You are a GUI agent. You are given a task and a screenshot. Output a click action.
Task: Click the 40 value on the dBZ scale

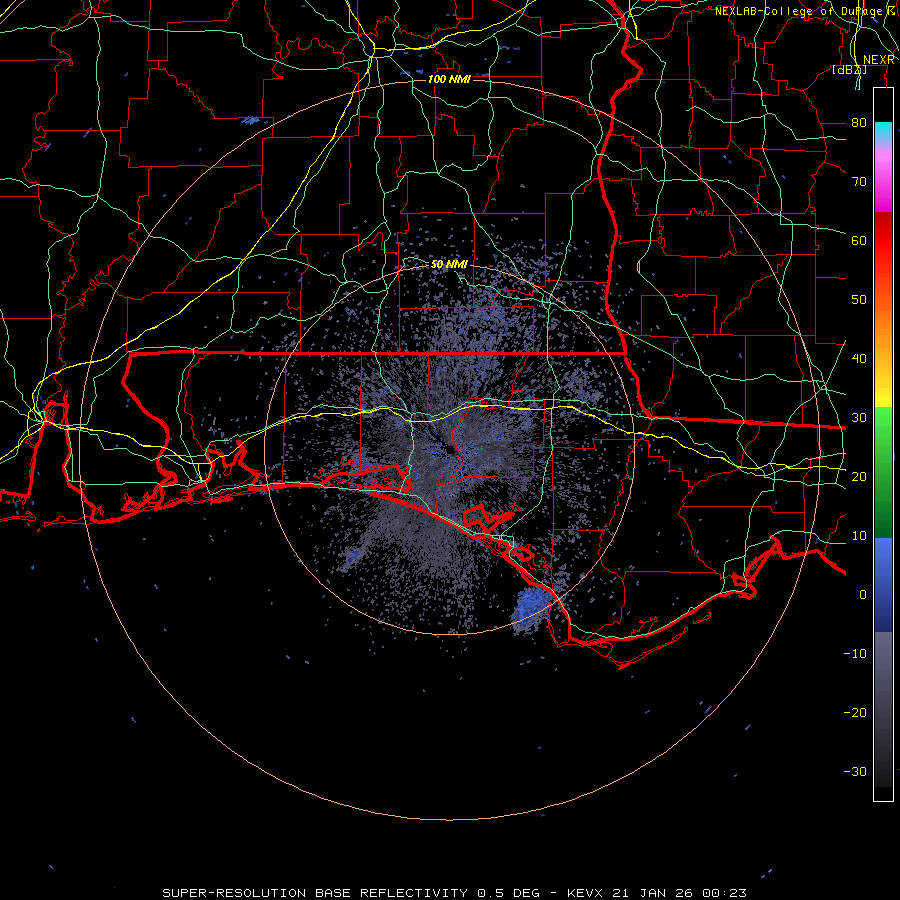coord(859,358)
